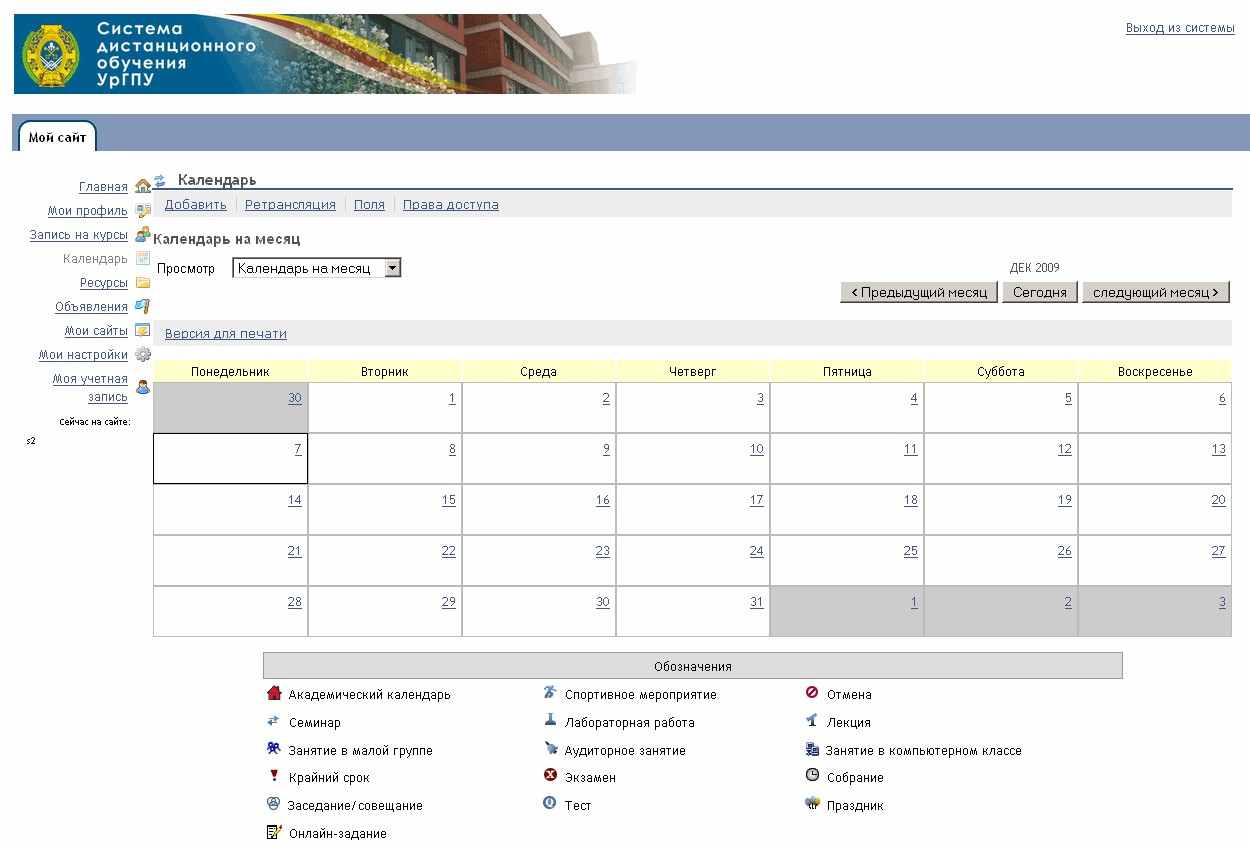Click the Воскресенье column header
The width and height of the screenshot is (1250, 849).
(1155, 371)
